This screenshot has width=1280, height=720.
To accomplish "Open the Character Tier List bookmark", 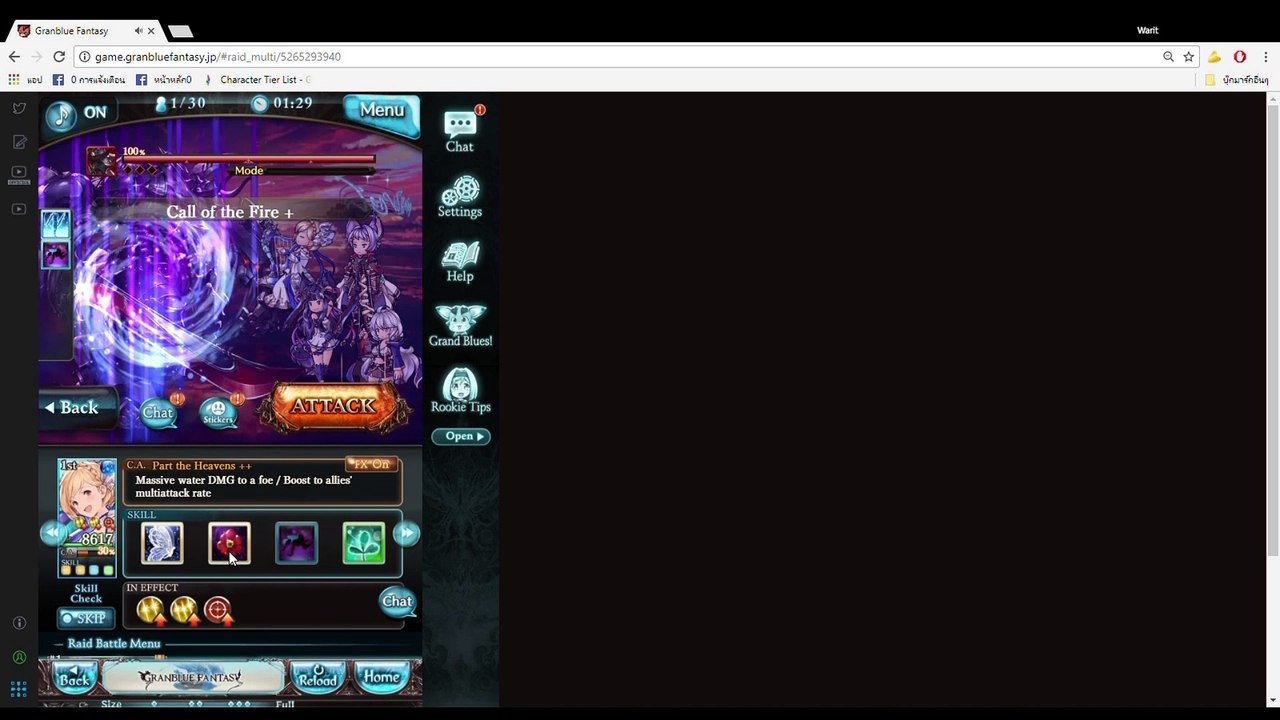I will pyautogui.click(x=257, y=79).
